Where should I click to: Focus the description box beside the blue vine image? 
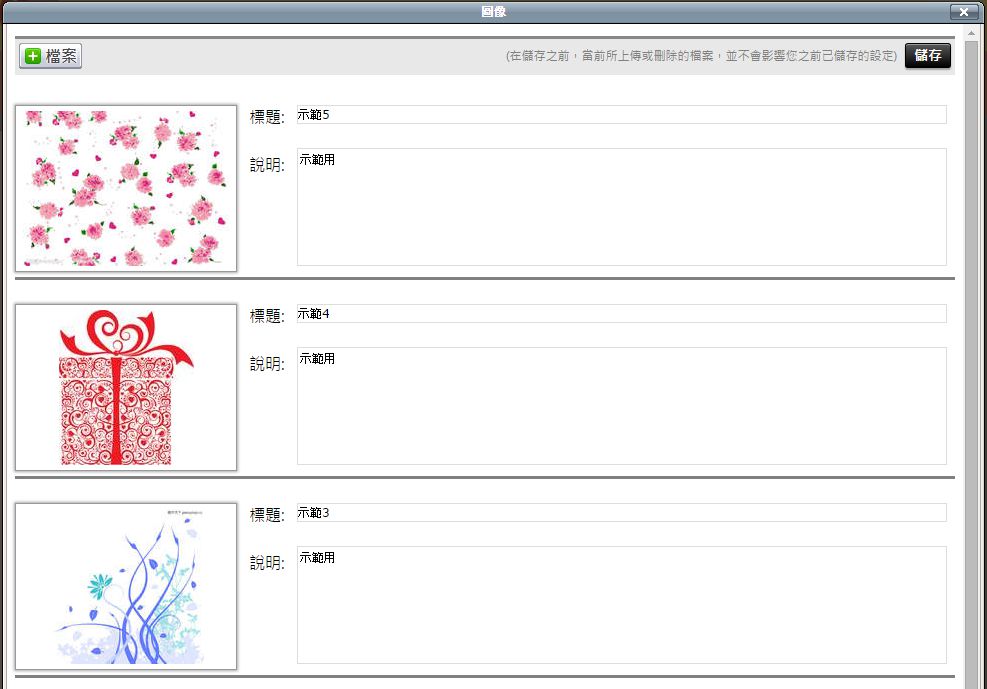pyautogui.click(x=620, y=605)
